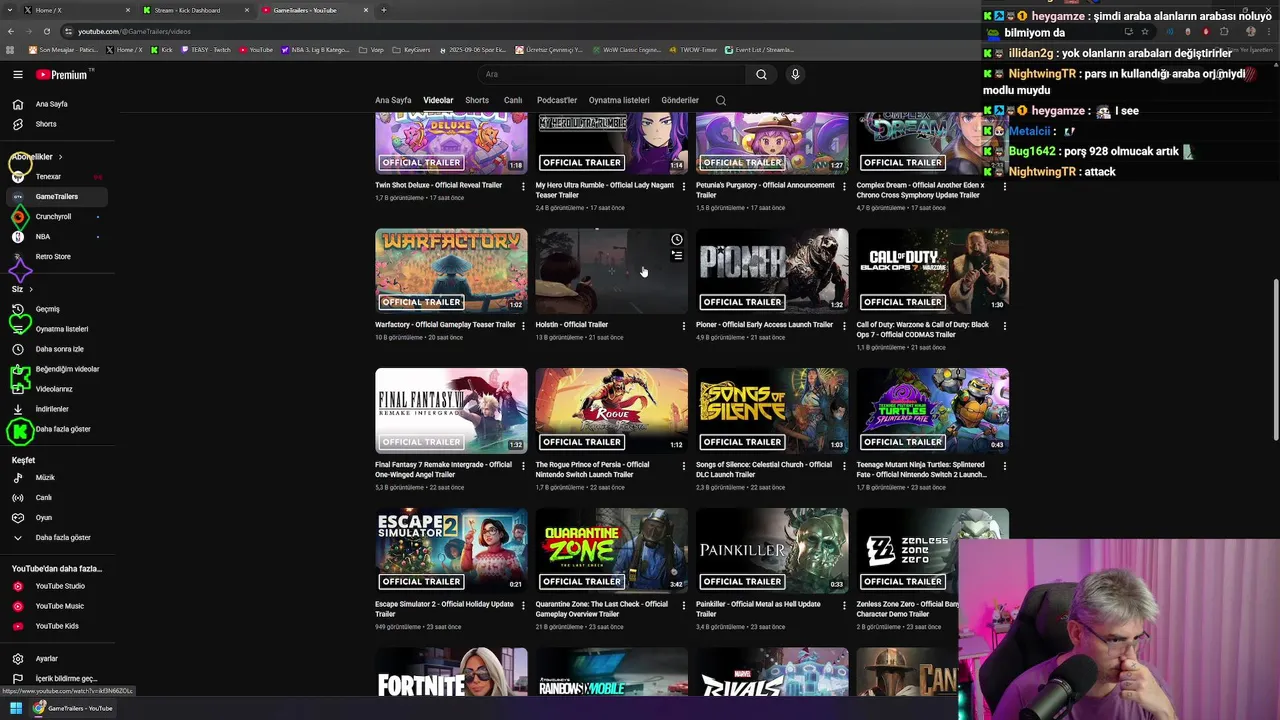The height and width of the screenshot is (720, 1280).
Task: Open YouTube Music link in sidebar
Action: point(55,606)
